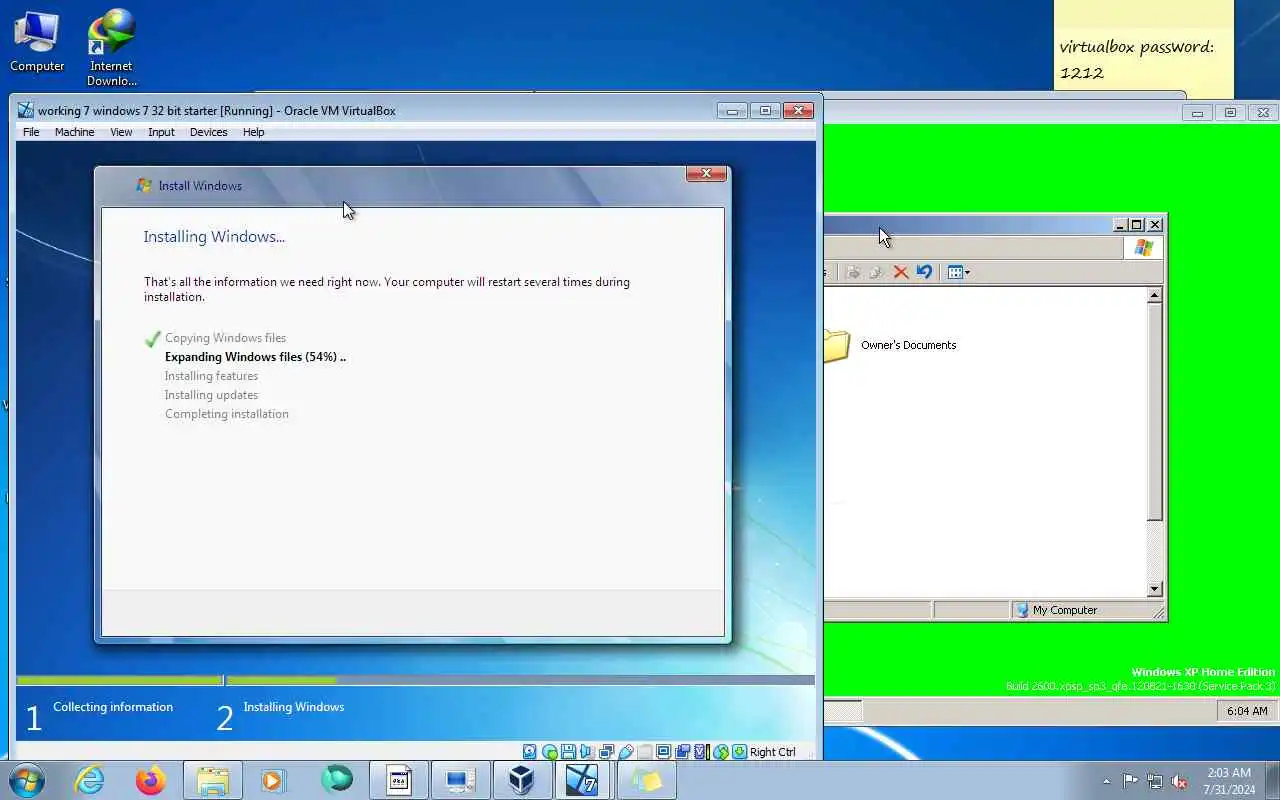Open the hard disk activity indicator in VirtualBox status bar

pyautogui.click(x=530, y=752)
